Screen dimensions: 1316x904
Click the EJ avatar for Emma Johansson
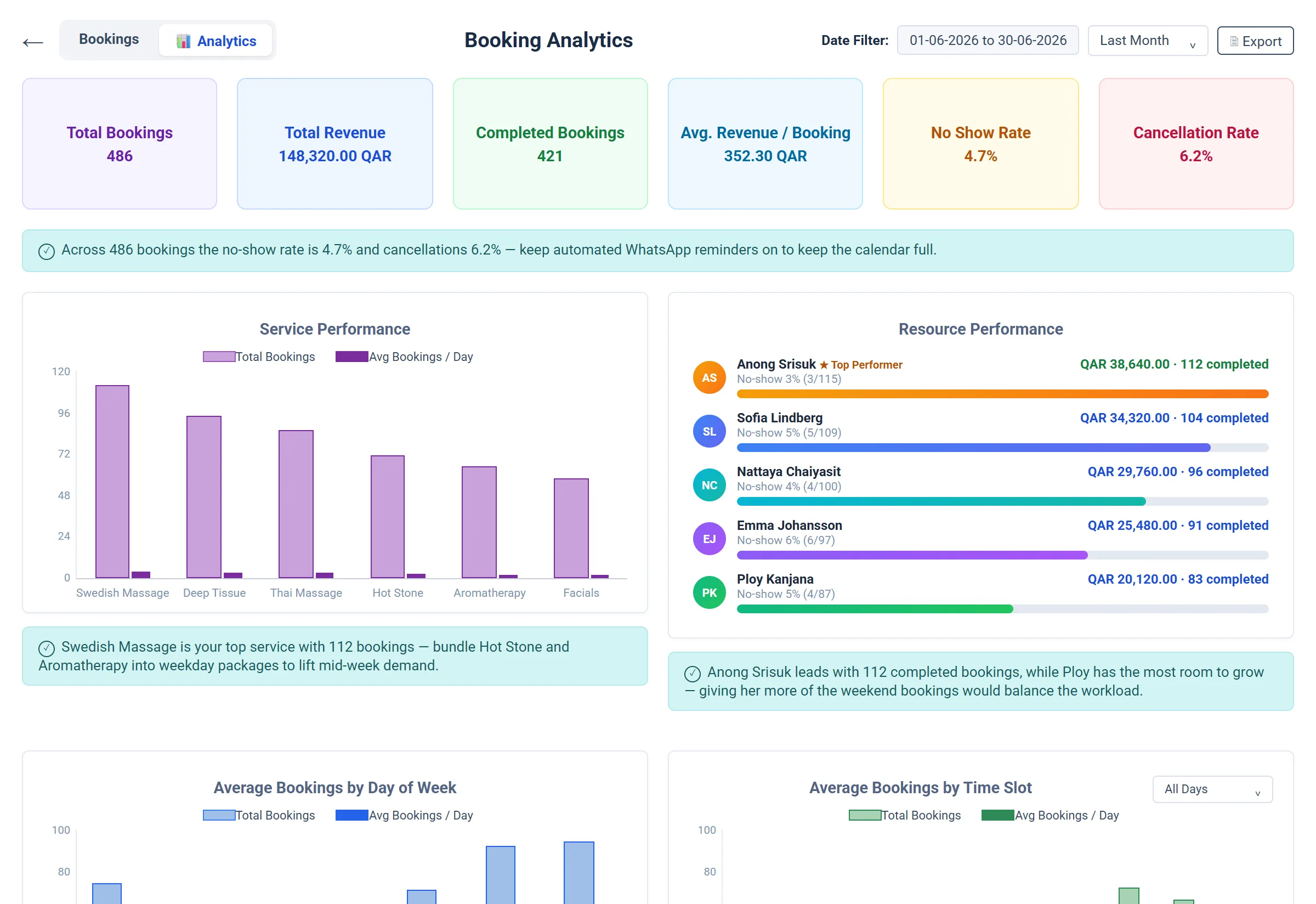click(x=709, y=539)
